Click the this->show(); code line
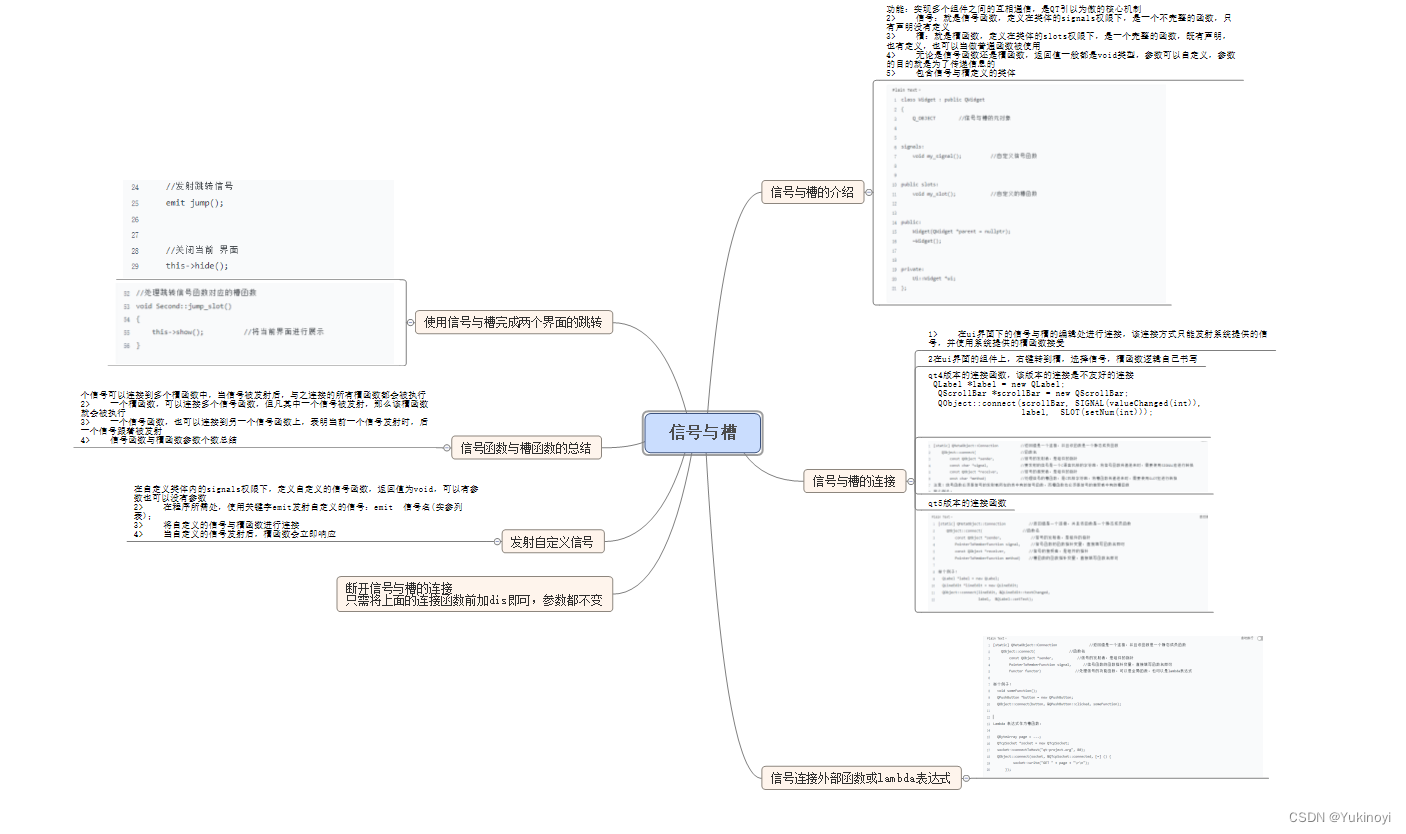Image resolution: width=1406 pixels, height=834 pixels. click(178, 332)
